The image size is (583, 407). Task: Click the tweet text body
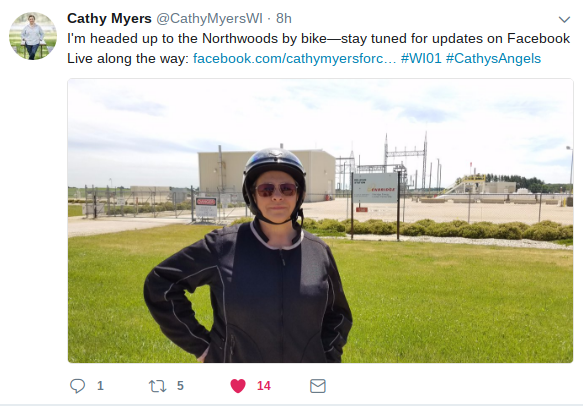pos(318,48)
